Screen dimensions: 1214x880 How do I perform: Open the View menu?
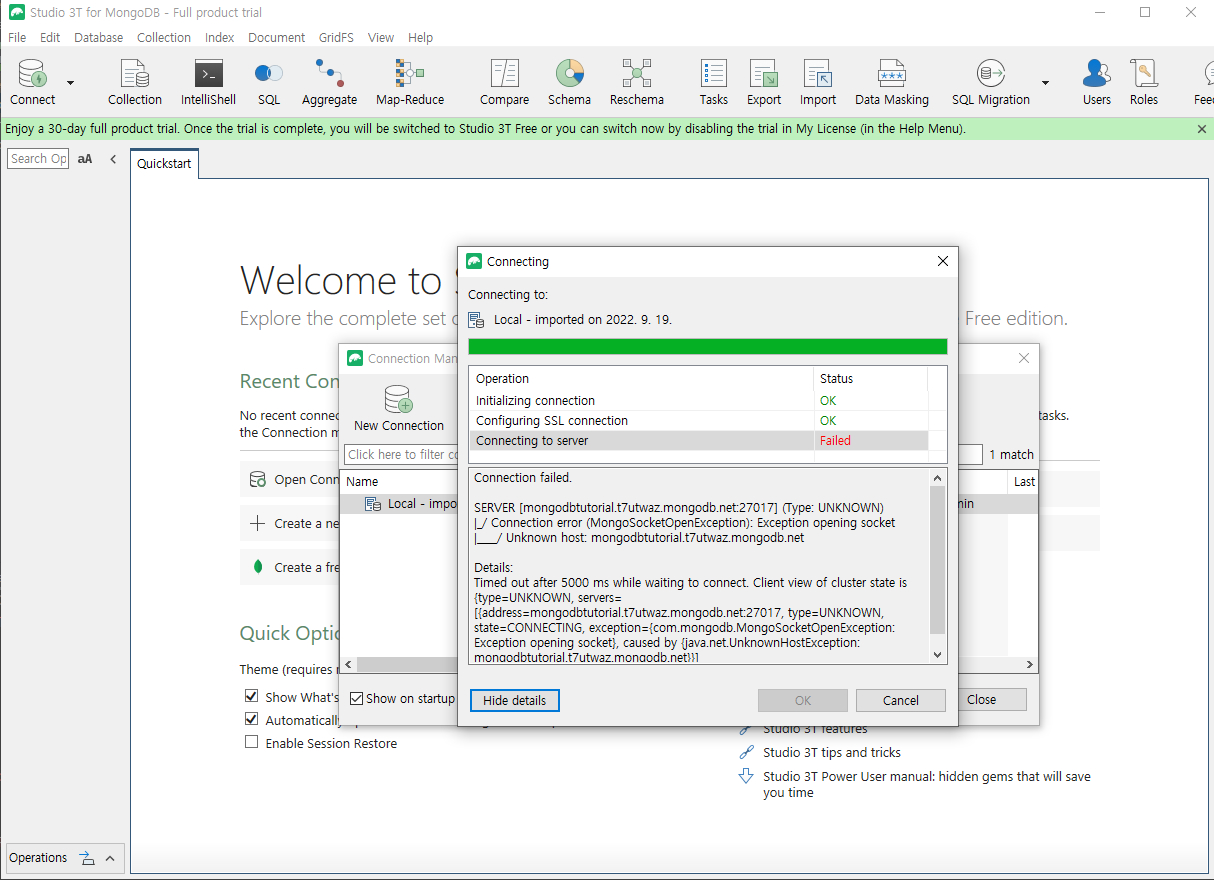(x=381, y=37)
